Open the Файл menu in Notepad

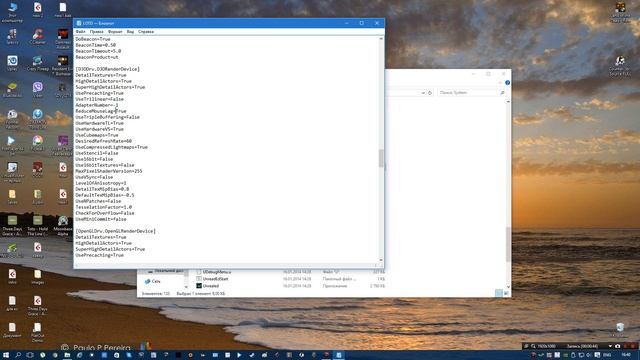(x=80, y=31)
